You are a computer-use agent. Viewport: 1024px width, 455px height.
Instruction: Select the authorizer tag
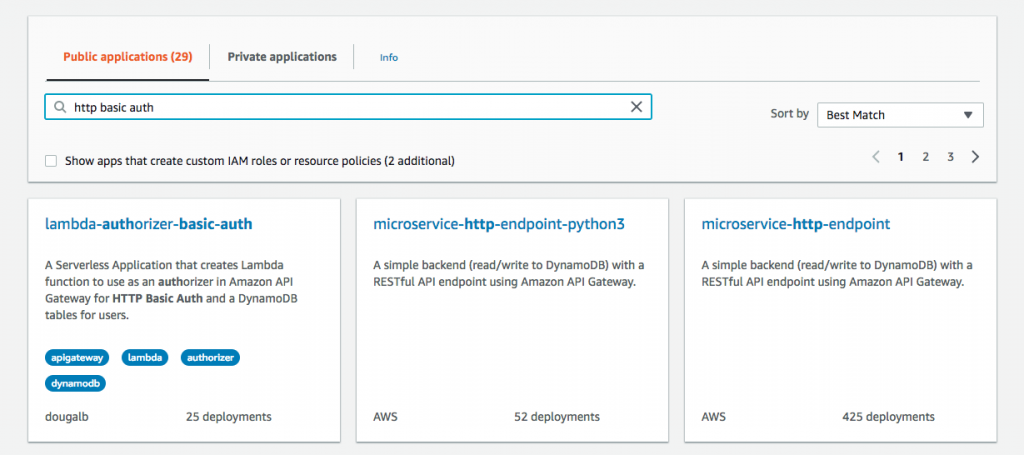[x=210, y=357]
